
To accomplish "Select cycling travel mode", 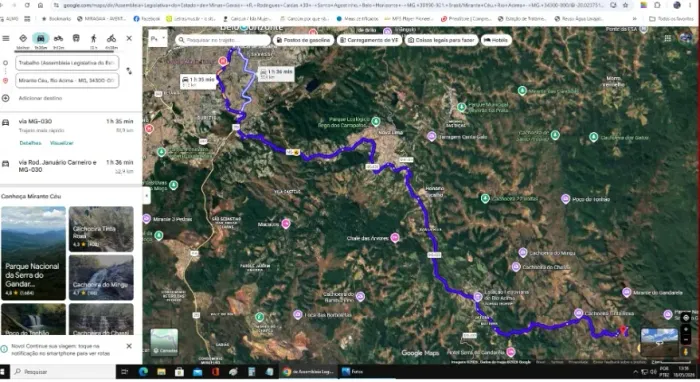I will 111,38.
